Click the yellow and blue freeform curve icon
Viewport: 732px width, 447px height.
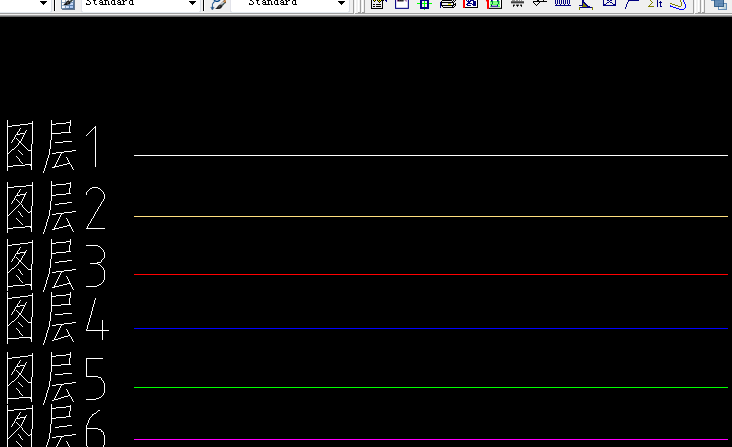[678, 4]
